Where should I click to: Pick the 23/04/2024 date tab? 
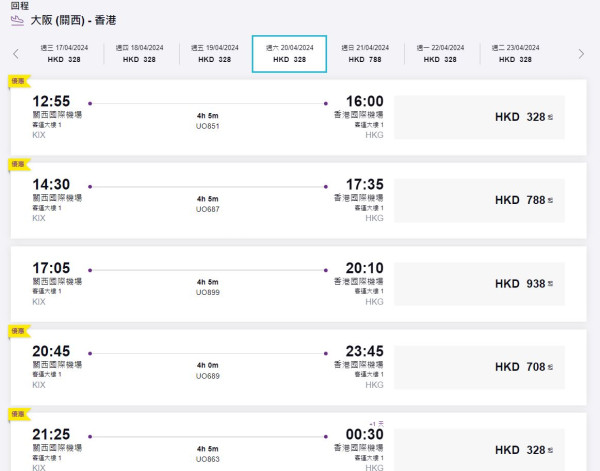[x=514, y=54]
